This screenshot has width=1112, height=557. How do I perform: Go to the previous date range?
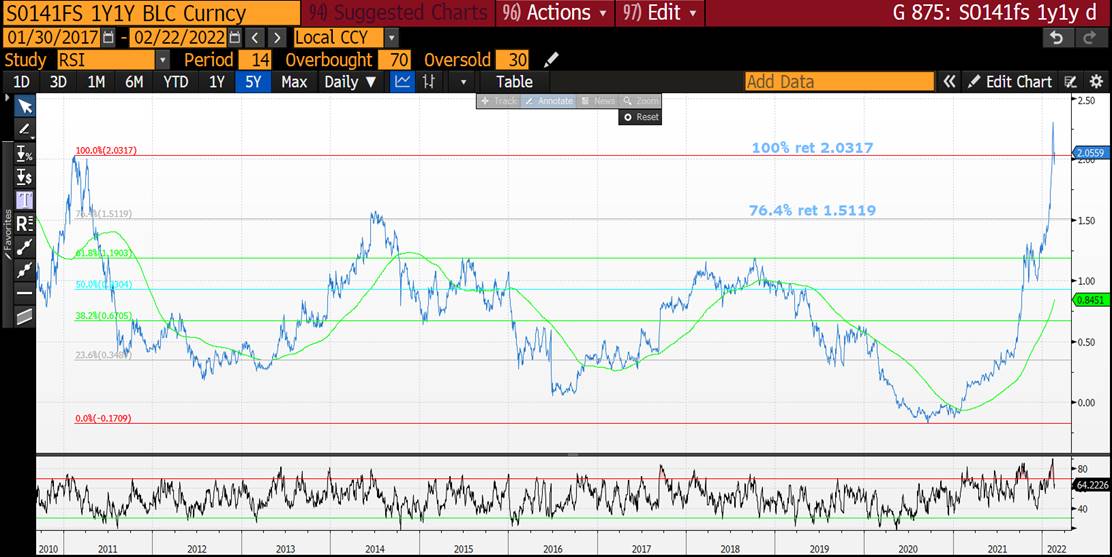[255, 38]
